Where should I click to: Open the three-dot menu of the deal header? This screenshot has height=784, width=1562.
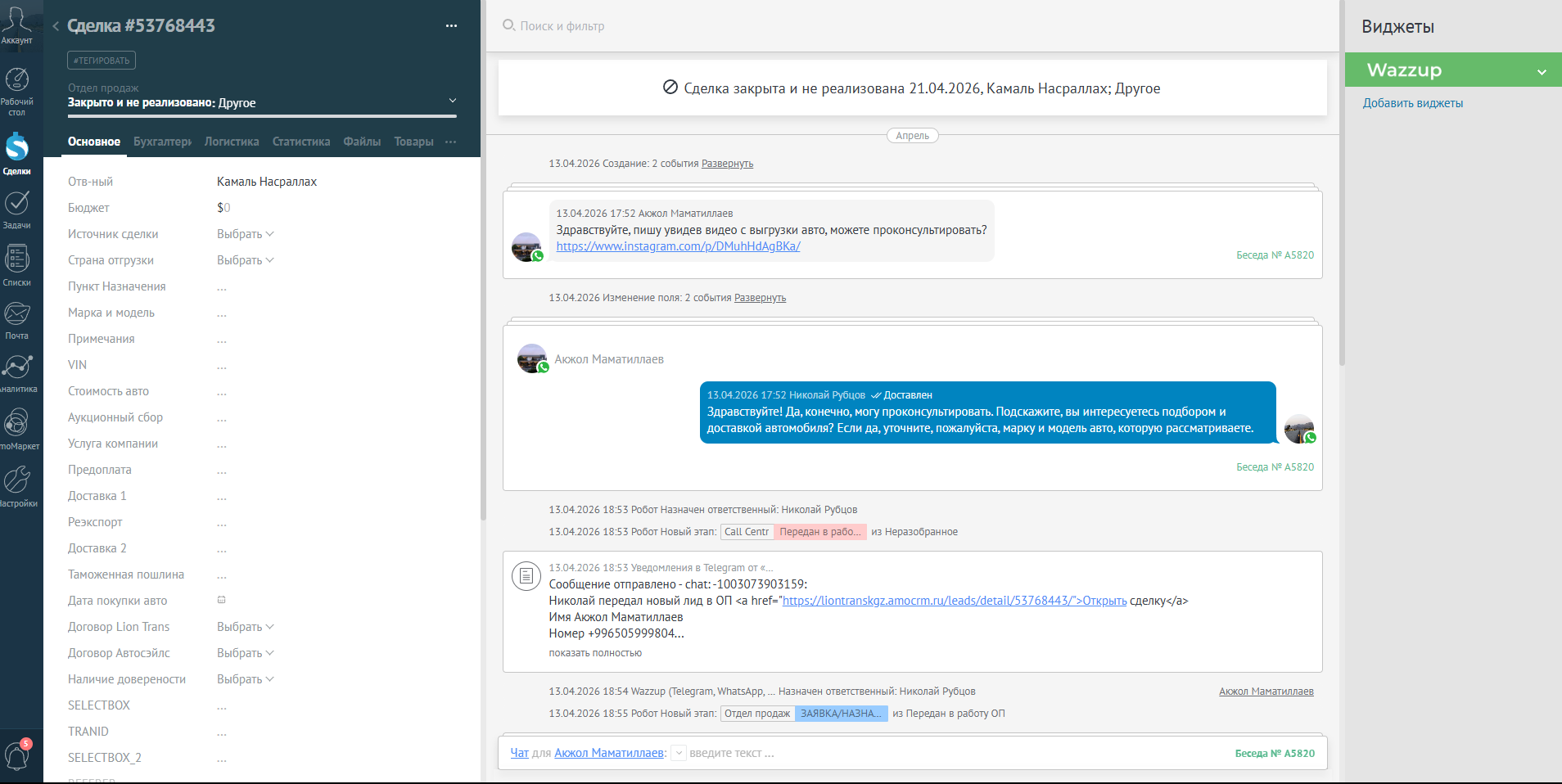point(451,26)
